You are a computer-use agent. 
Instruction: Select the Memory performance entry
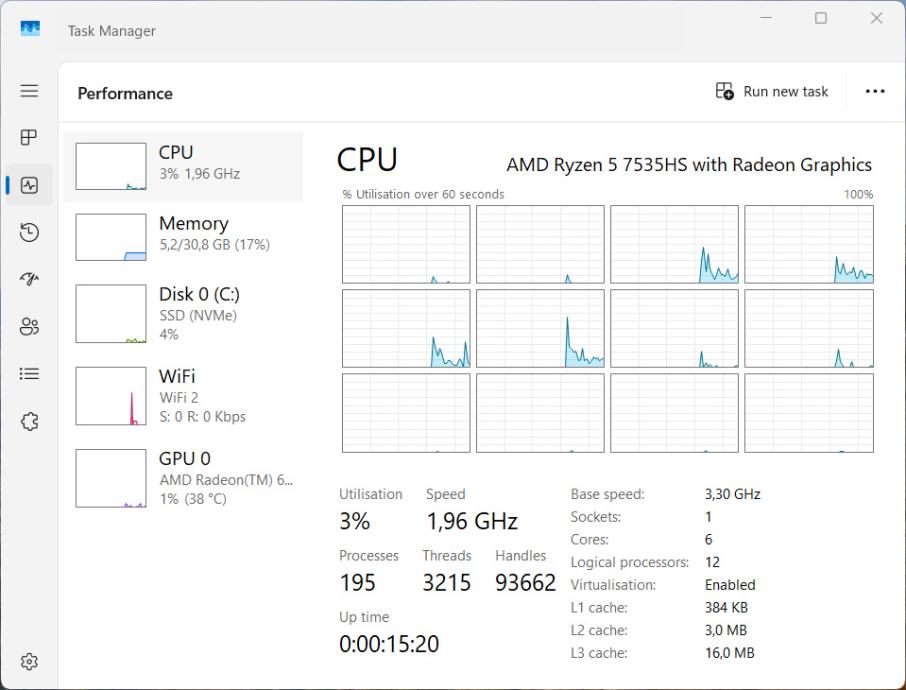[183, 237]
